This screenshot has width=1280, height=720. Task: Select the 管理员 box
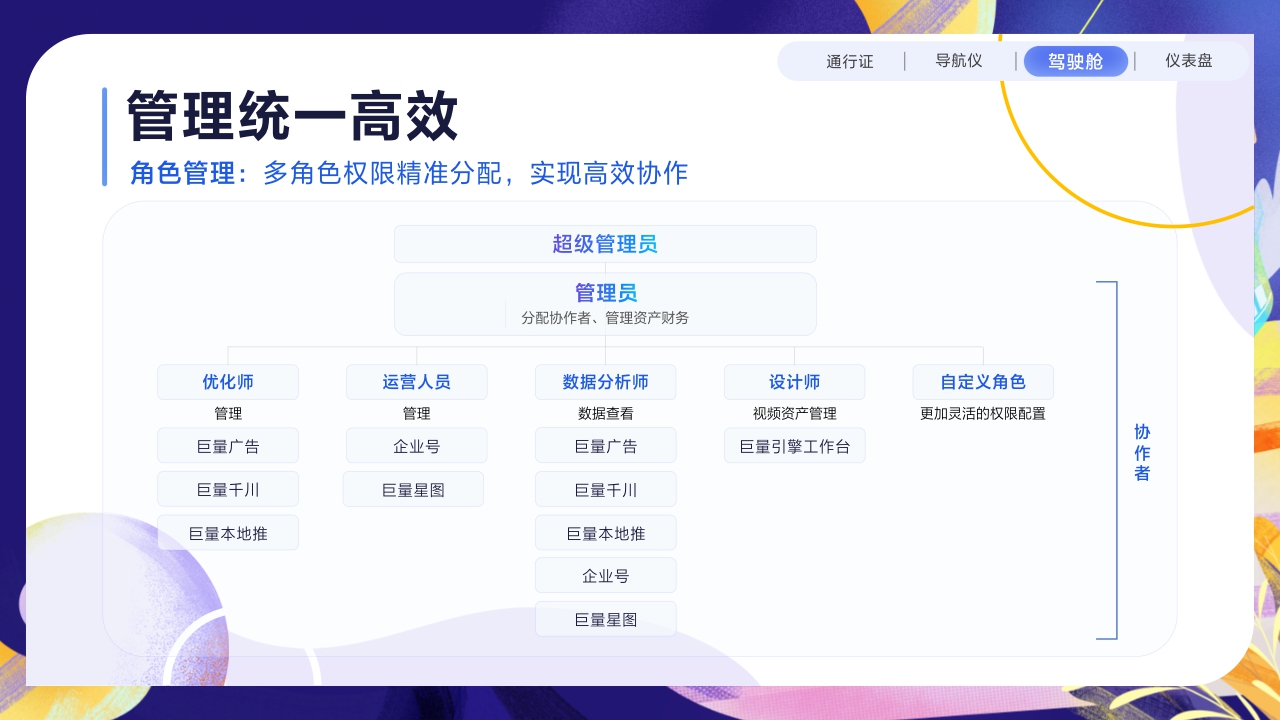(605, 303)
